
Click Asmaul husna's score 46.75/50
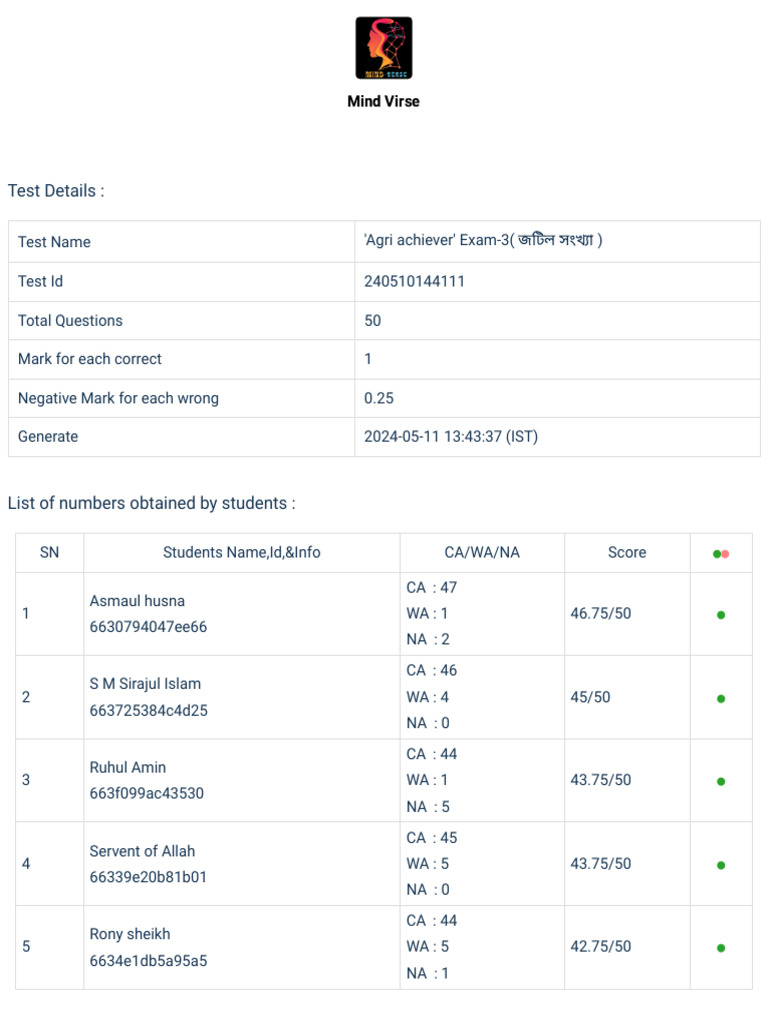tap(601, 613)
